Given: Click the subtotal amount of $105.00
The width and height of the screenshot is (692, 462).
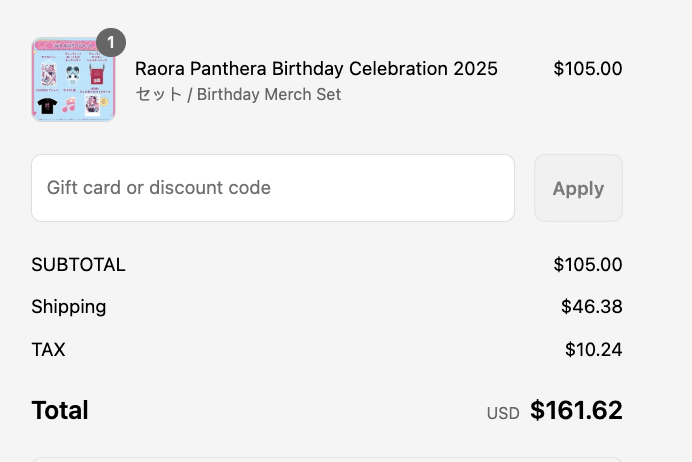Looking at the screenshot, I should (x=587, y=265).
